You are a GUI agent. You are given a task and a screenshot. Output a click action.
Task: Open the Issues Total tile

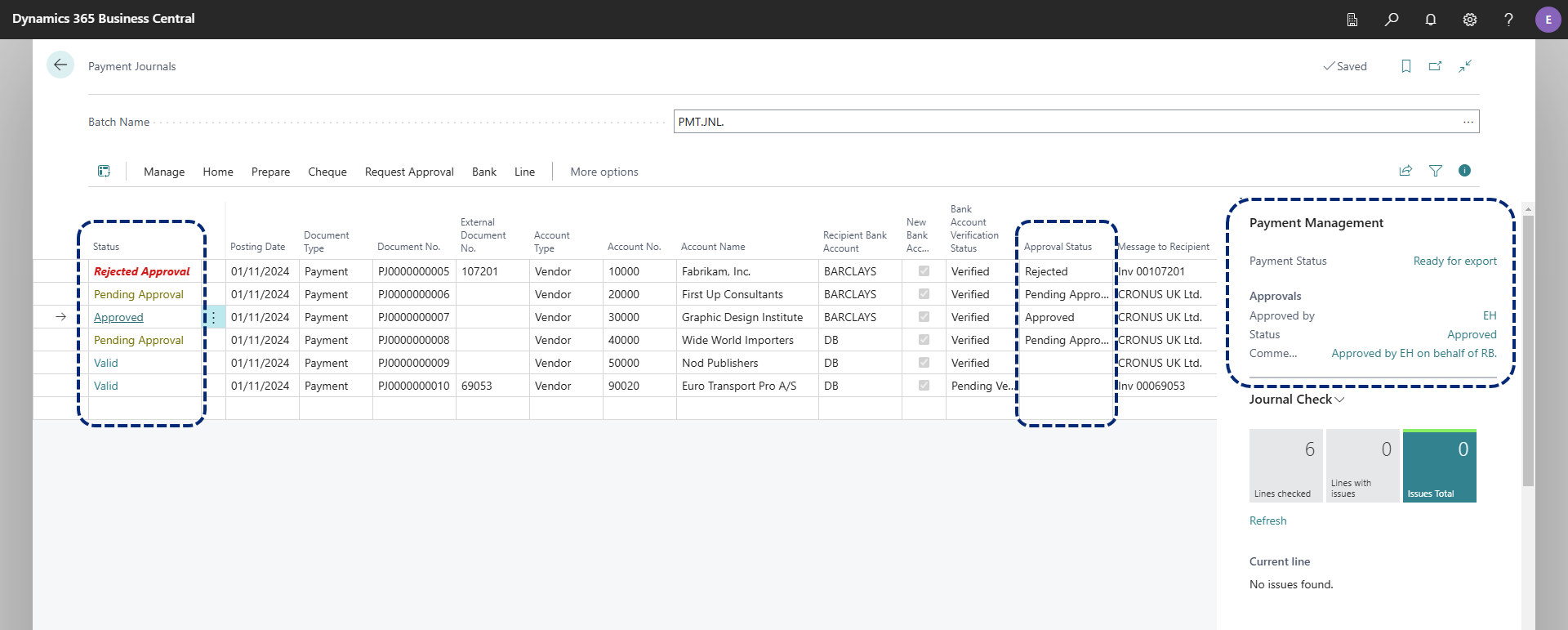point(1440,466)
